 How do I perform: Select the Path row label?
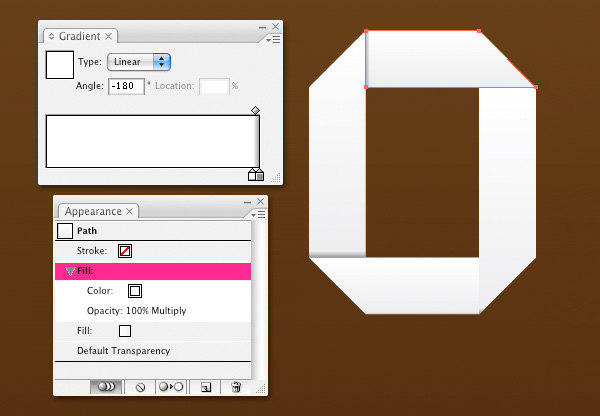coord(87,231)
